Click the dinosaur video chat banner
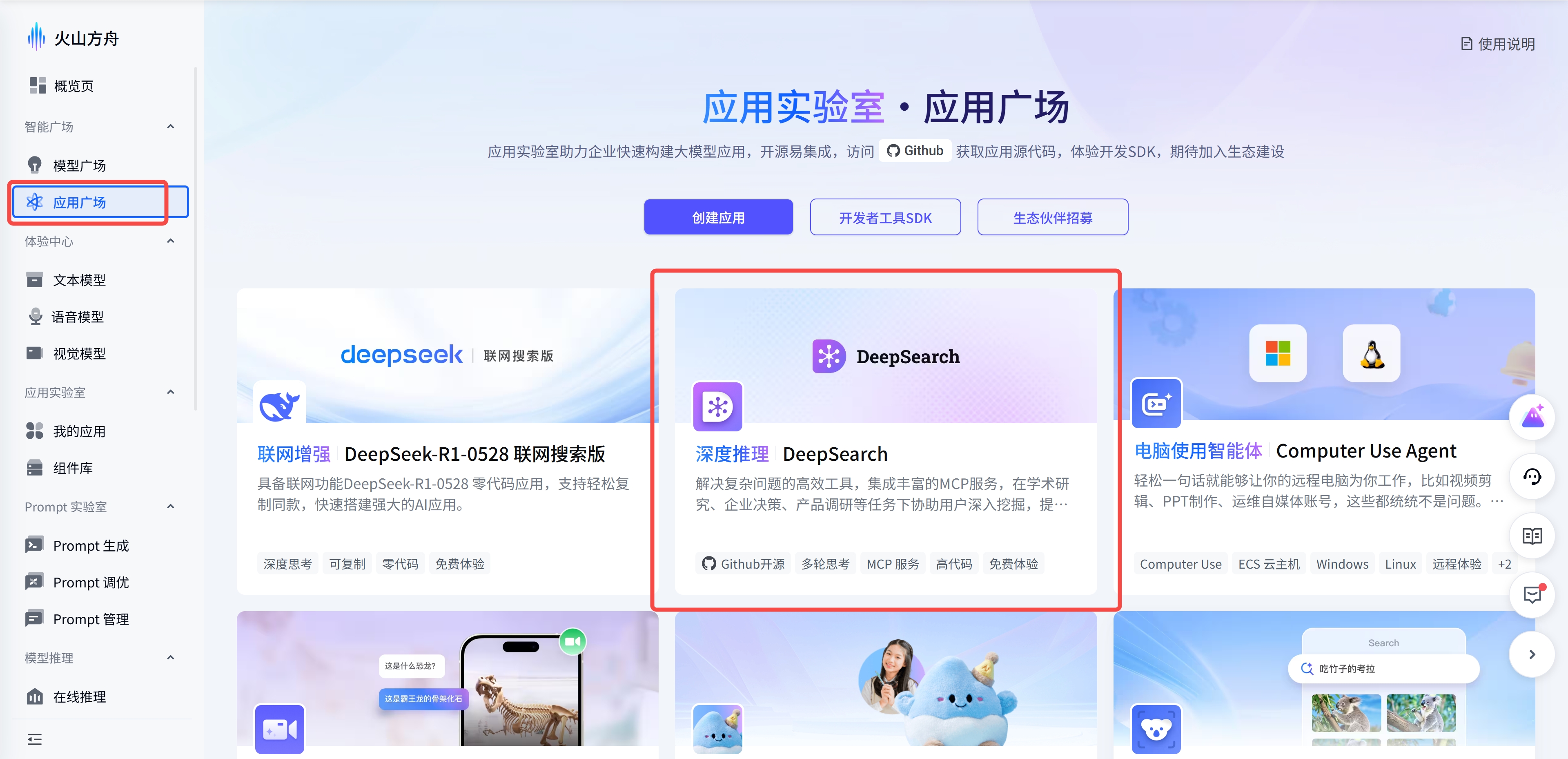This screenshot has width=1568, height=759. [x=448, y=679]
